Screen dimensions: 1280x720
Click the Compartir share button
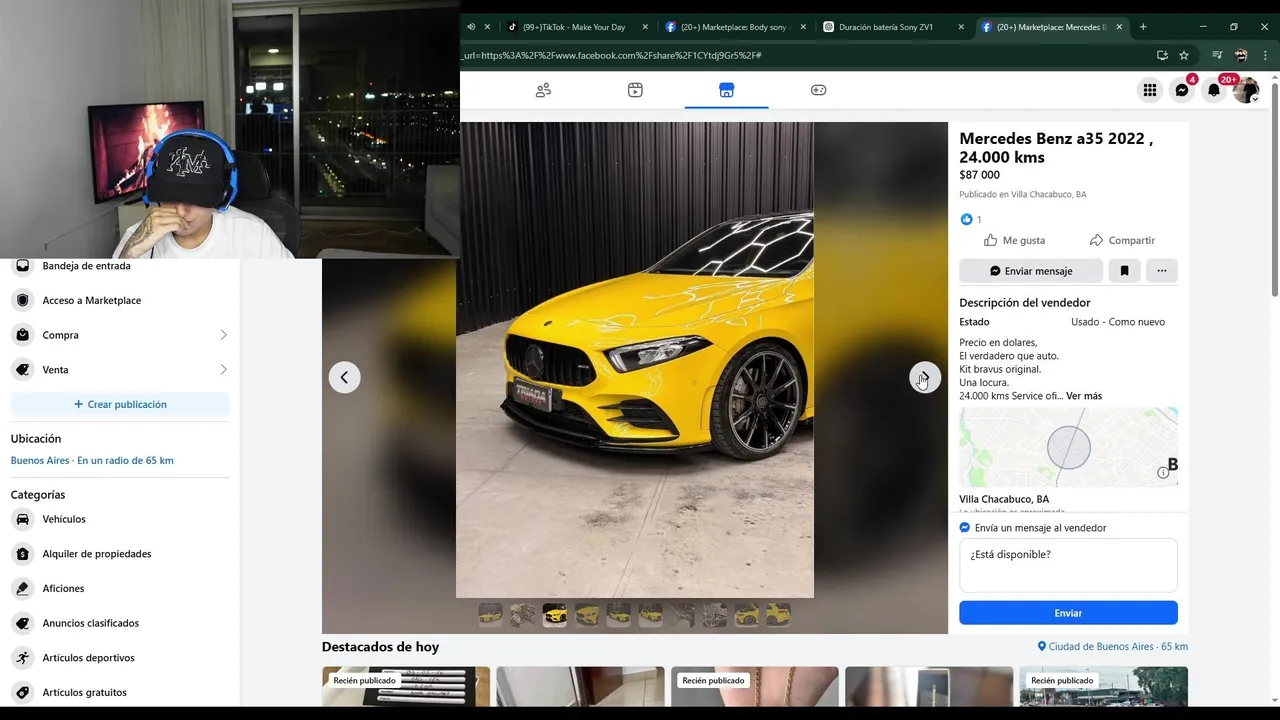[x=1122, y=240]
